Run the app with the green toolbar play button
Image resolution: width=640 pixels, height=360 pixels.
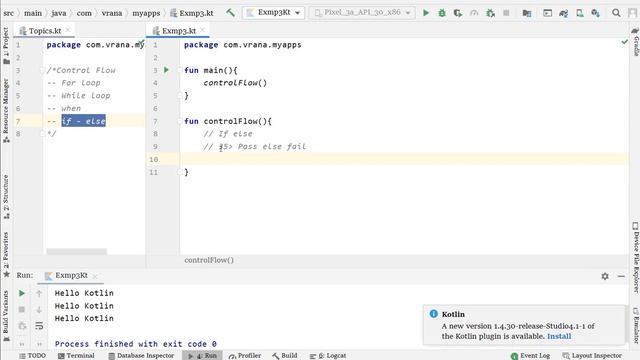point(426,13)
